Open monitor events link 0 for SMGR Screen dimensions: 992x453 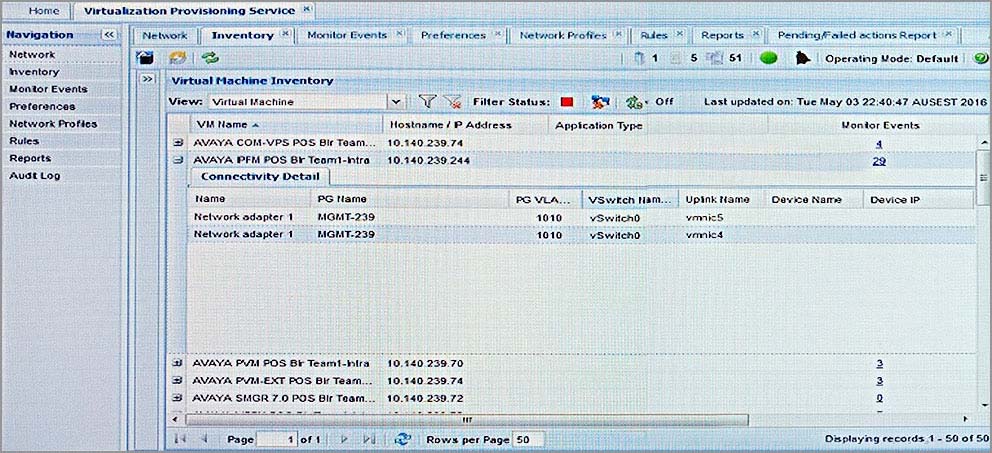click(879, 399)
